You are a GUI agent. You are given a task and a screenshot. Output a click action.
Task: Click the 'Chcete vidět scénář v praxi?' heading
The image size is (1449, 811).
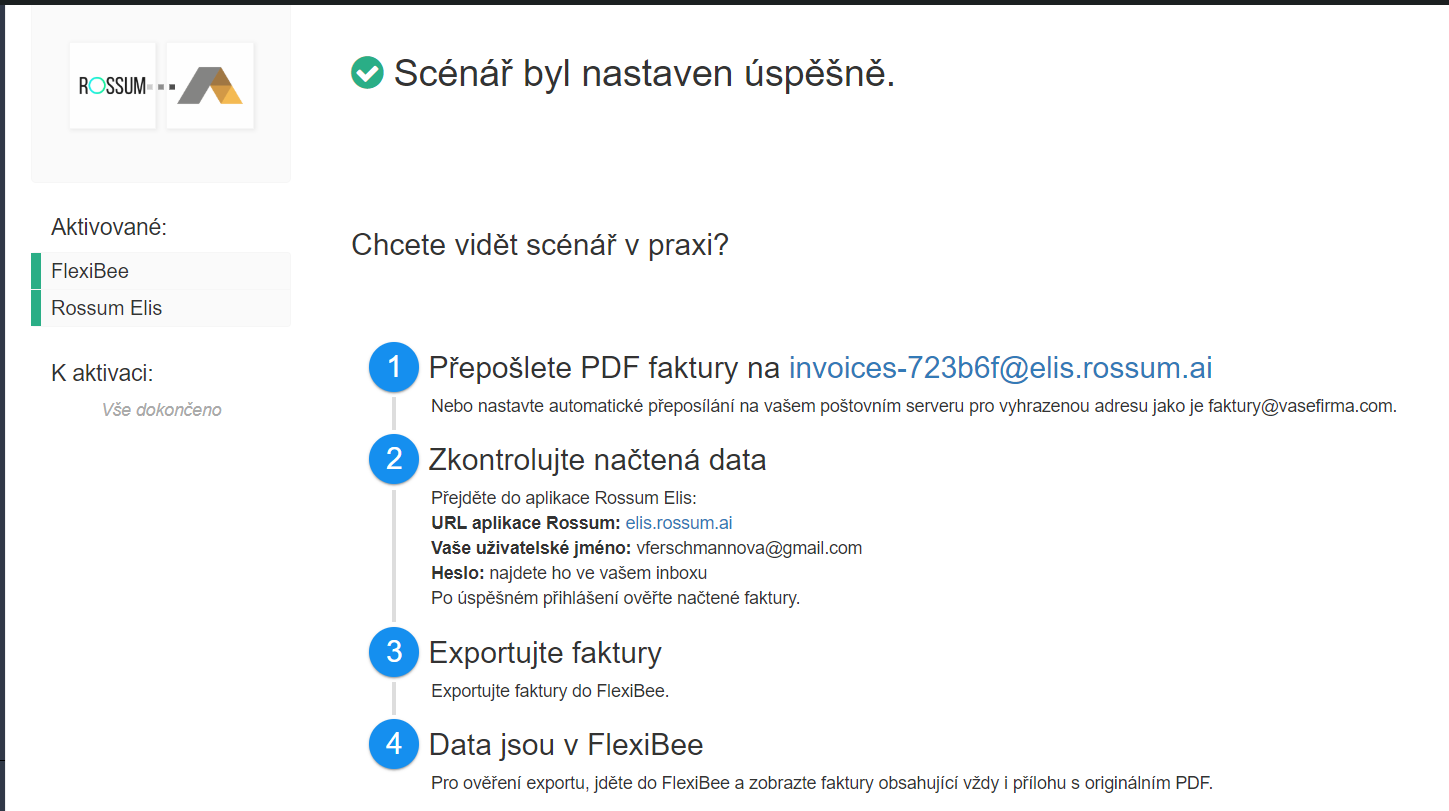point(540,245)
